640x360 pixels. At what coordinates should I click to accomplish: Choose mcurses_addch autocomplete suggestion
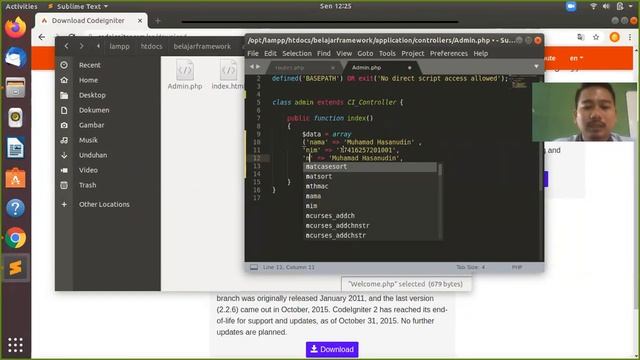[x=370, y=216]
